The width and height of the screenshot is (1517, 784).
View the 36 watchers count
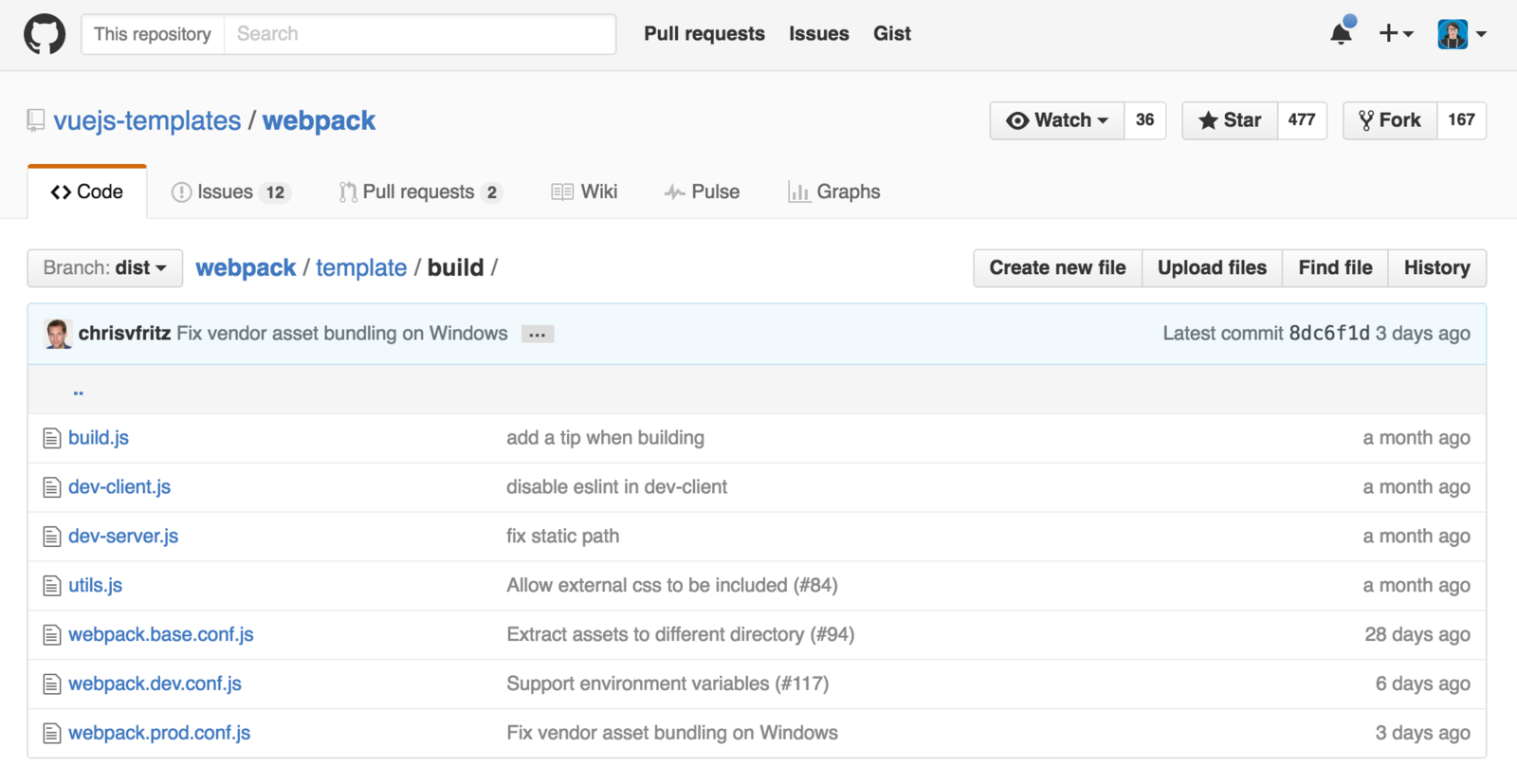pyautogui.click(x=1145, y=120)
